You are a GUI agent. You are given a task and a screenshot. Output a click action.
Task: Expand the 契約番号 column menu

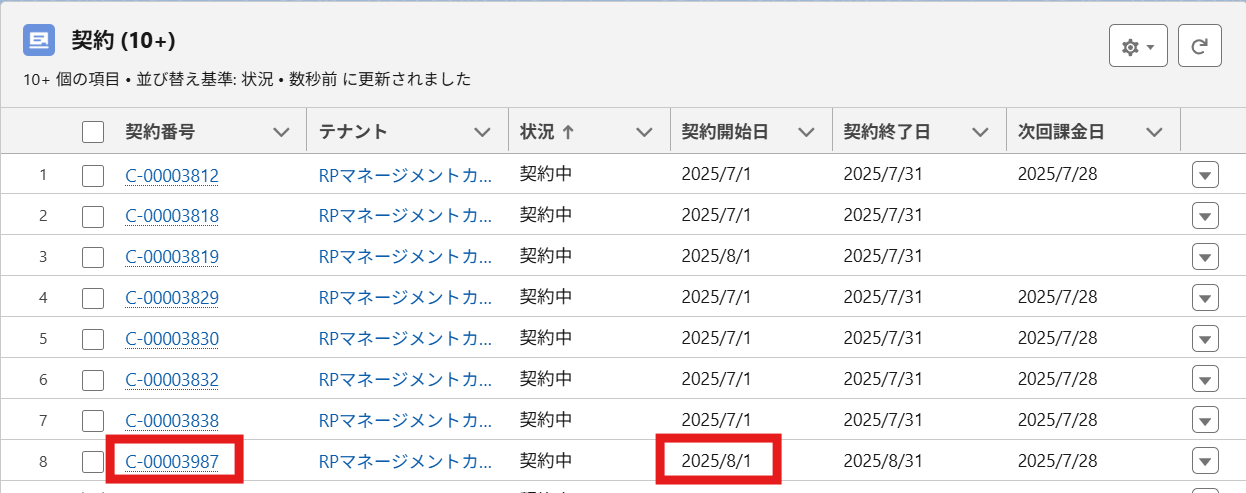[282, 132]
